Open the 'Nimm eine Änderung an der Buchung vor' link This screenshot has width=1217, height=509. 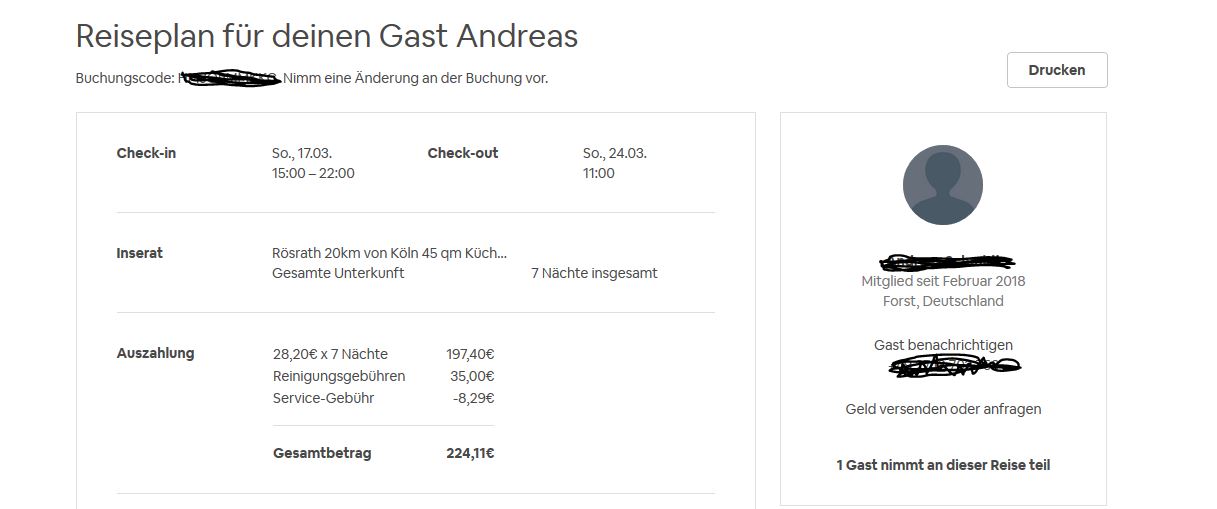pyautogui.click(x=415, y=78)
